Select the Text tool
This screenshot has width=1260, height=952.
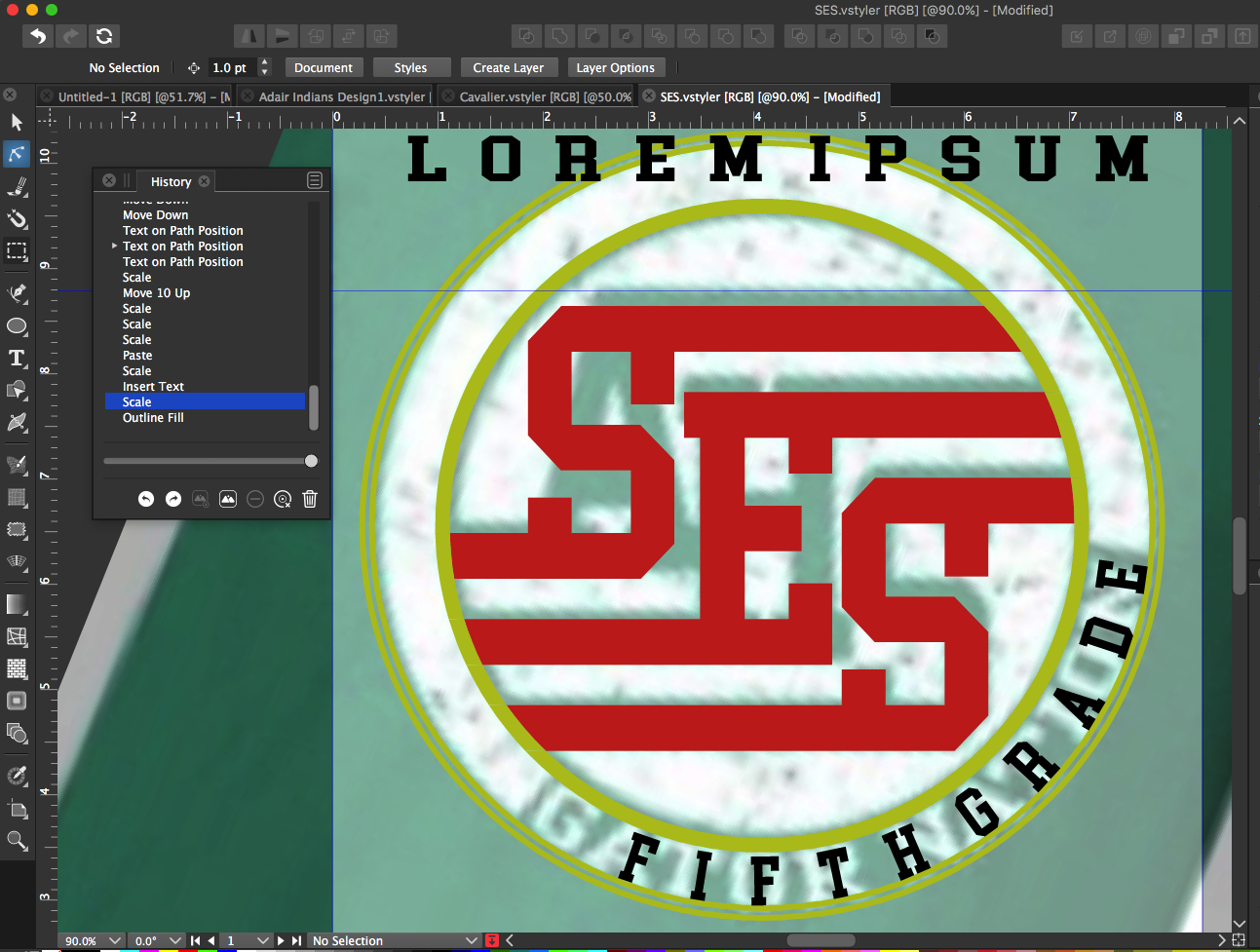[17, 358]
